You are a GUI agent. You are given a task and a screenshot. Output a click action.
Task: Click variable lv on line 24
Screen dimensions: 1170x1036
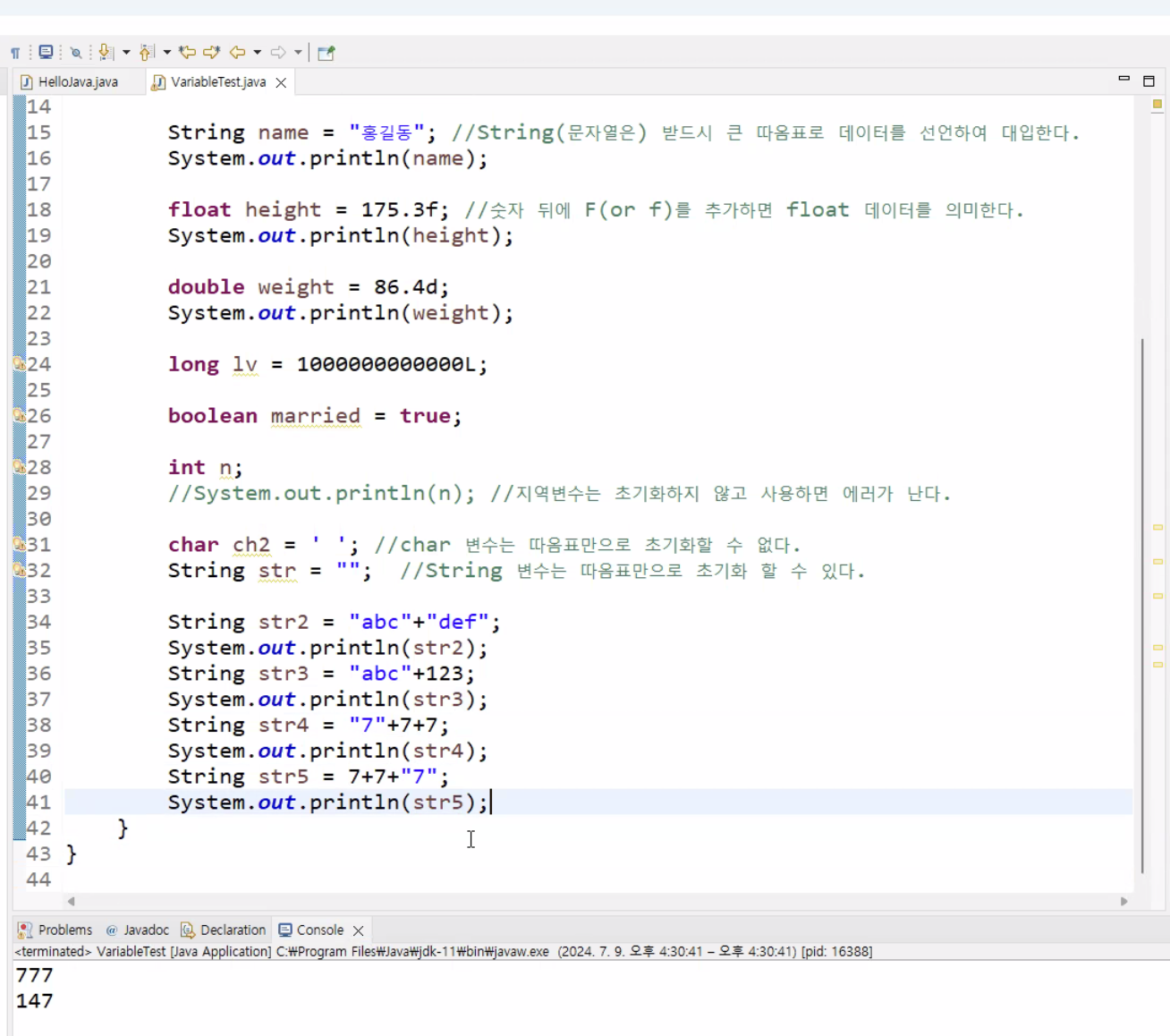point(245,364)
